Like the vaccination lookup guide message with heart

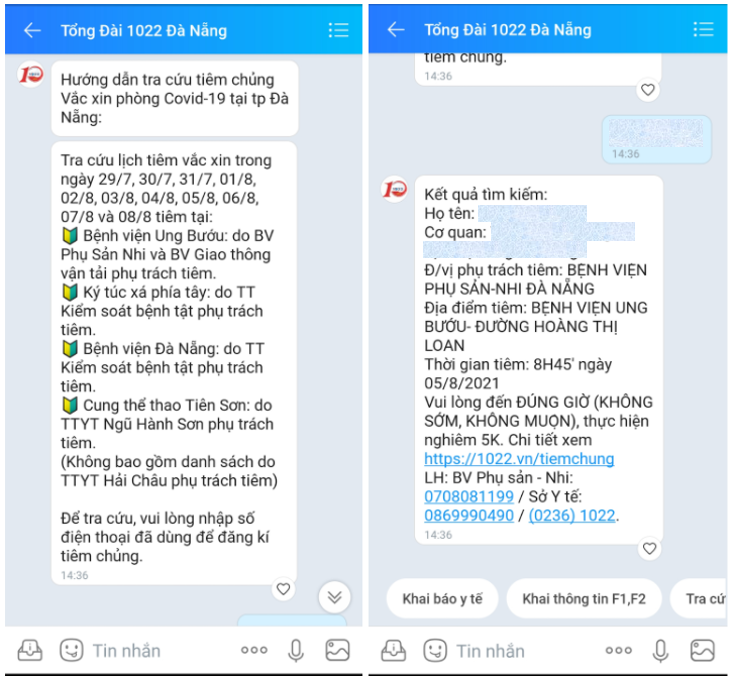click(x=283, y=589)
